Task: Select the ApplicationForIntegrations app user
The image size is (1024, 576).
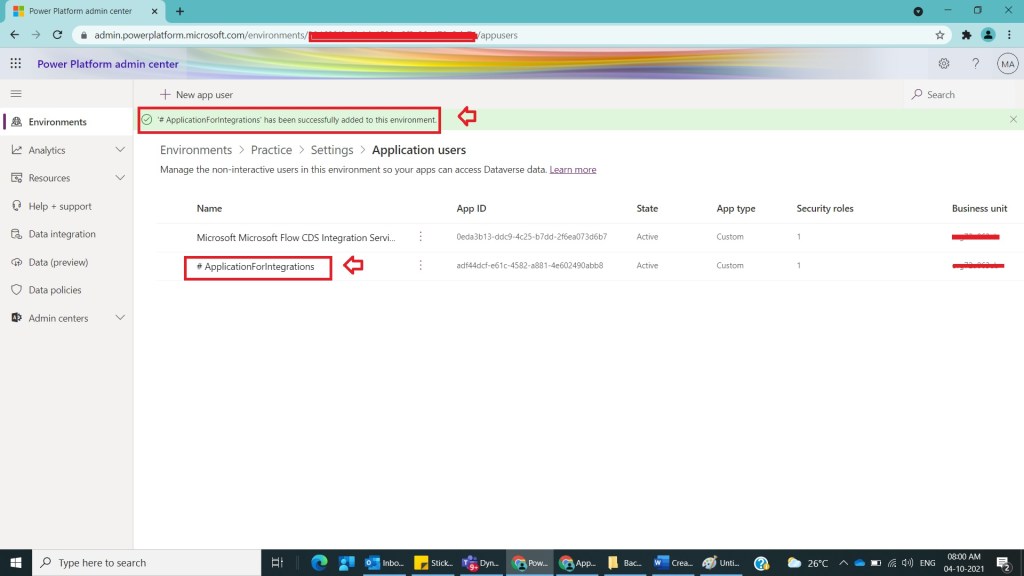Action: 259,267
